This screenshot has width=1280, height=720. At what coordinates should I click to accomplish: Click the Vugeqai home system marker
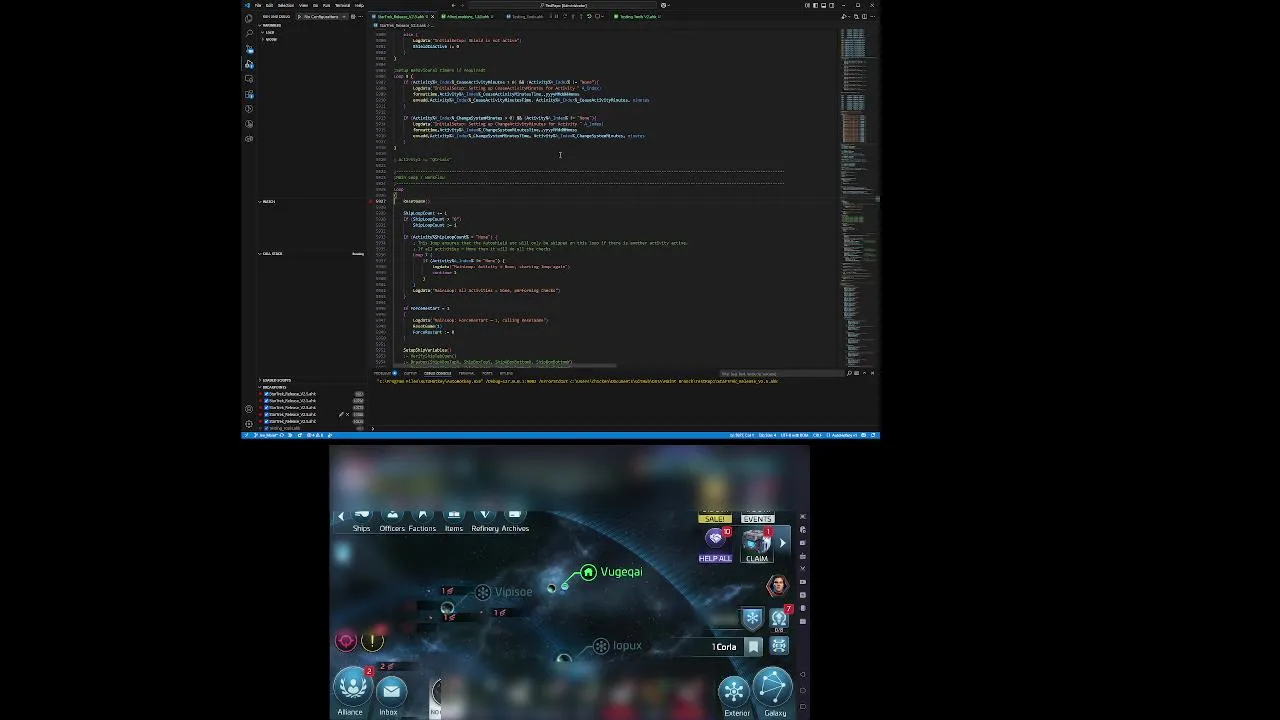[x=589, y=572]
